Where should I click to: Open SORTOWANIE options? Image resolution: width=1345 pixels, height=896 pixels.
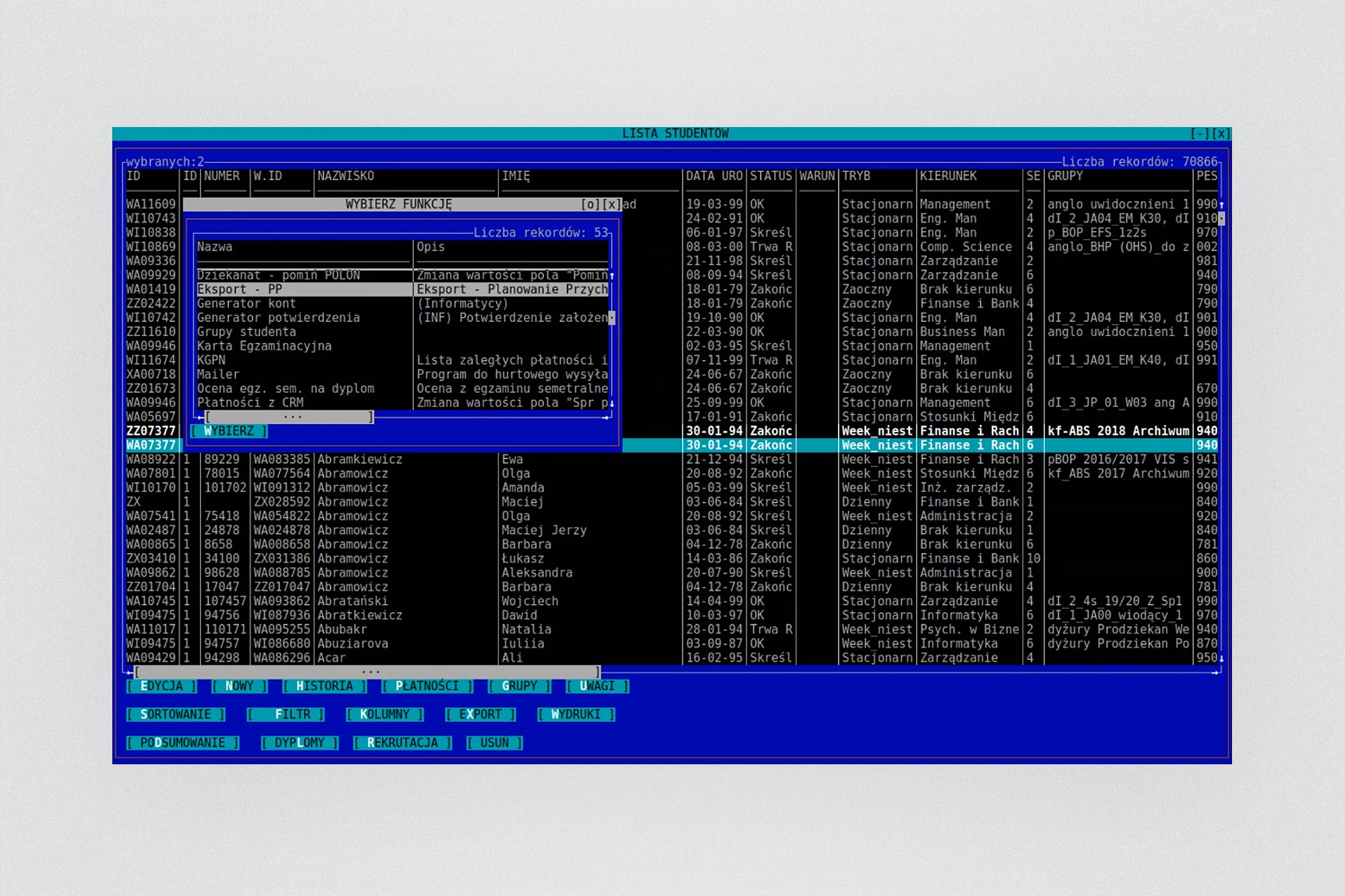[176, 714]
